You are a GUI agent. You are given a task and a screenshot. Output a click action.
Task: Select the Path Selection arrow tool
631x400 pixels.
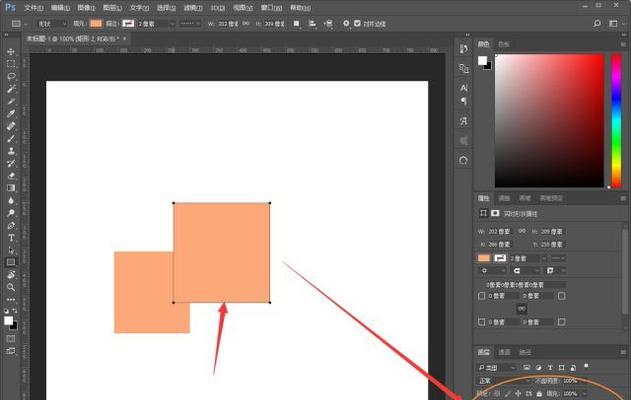11,250
